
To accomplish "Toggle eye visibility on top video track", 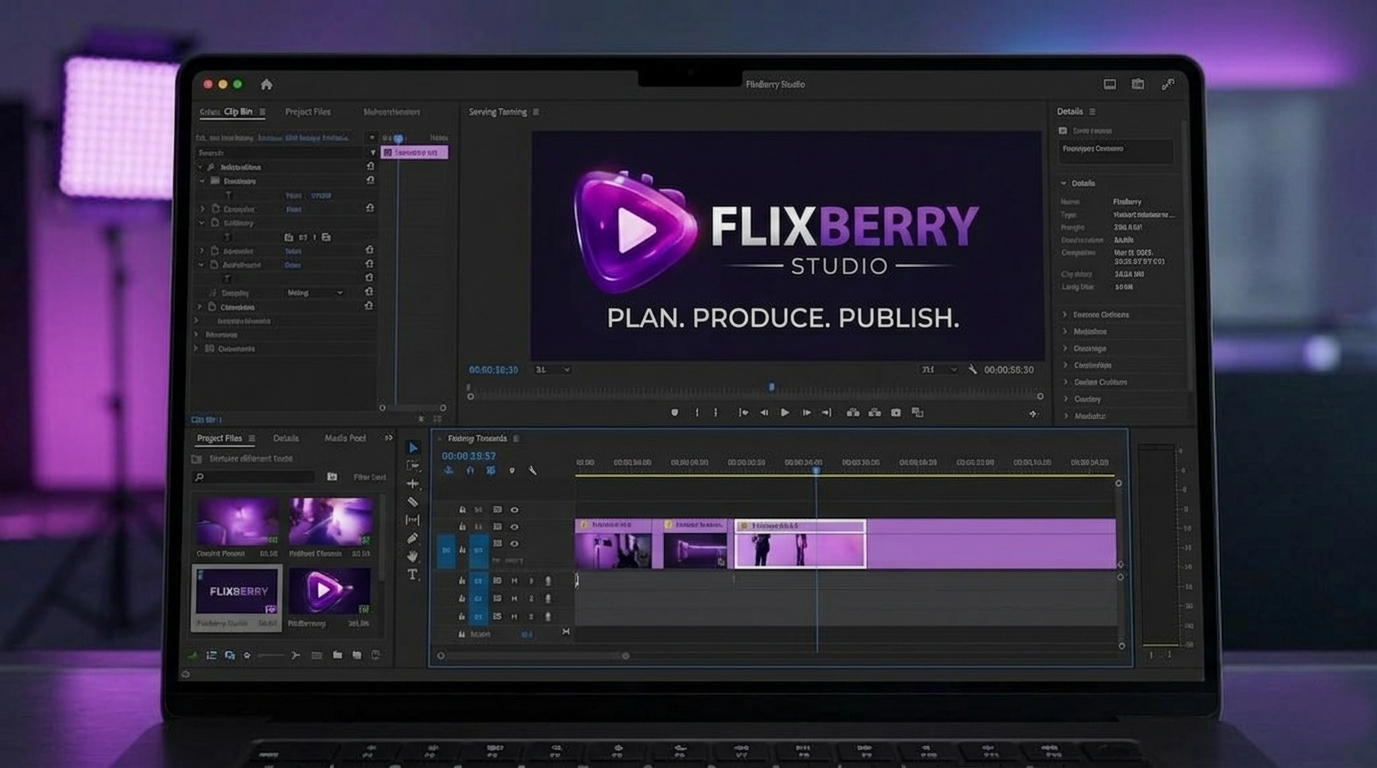I will (x=515, y=510).
